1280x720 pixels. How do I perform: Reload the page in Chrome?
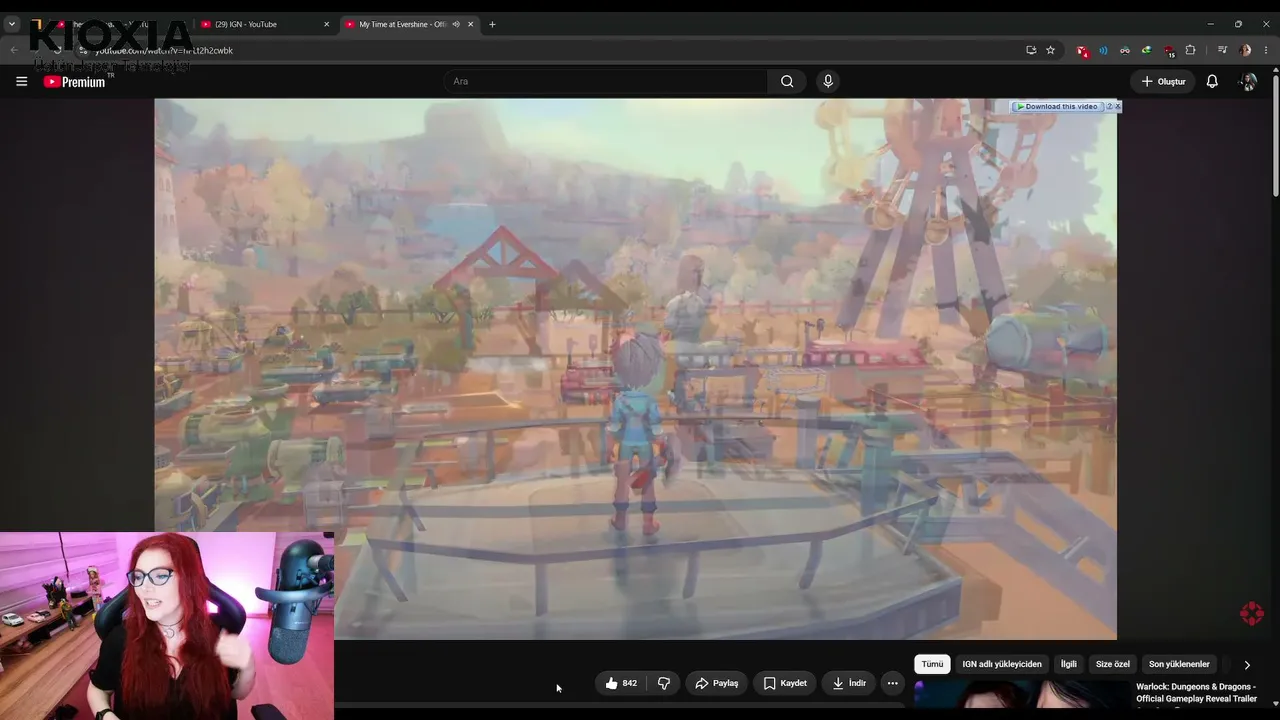click(x=58, y=50)
